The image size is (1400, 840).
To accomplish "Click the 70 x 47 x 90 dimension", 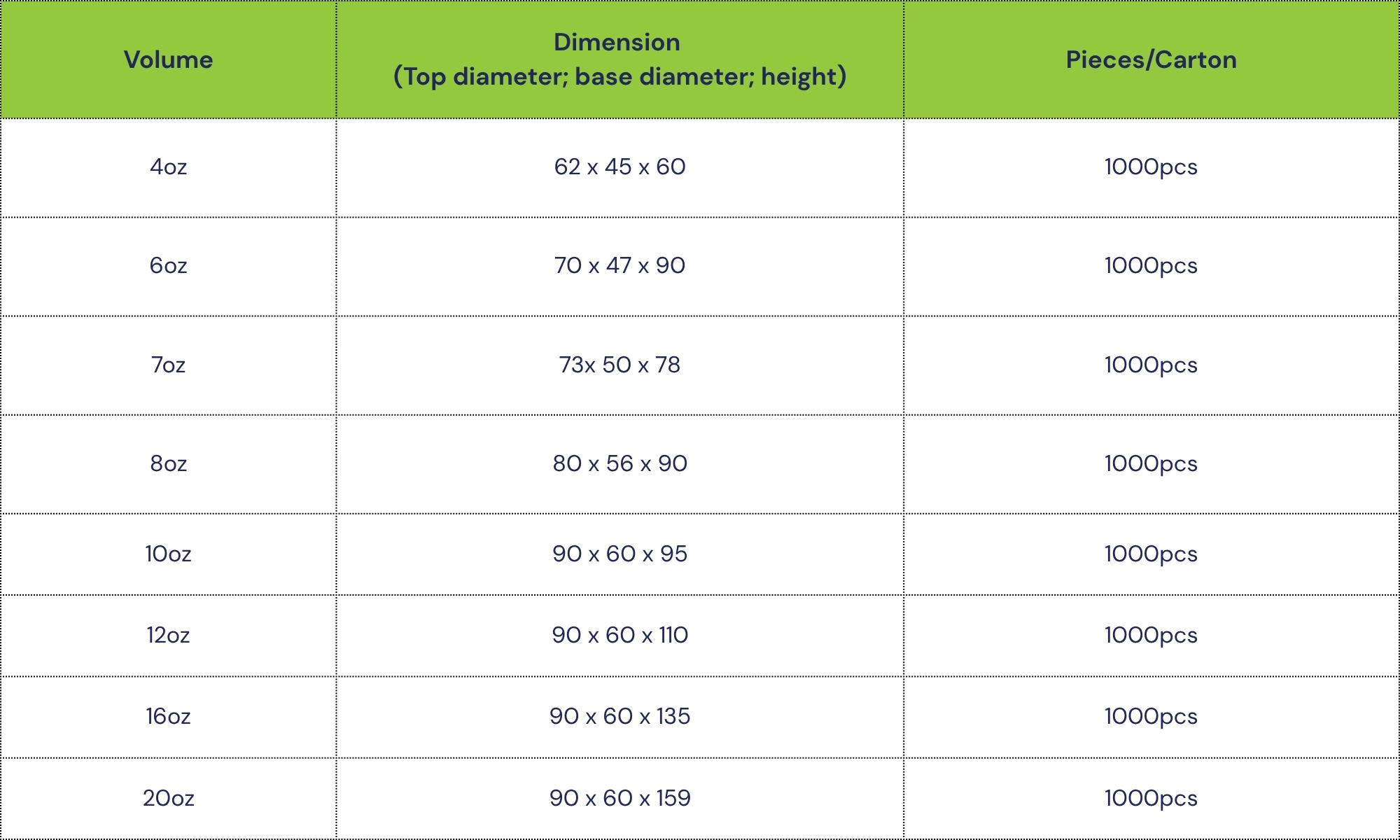I will point(619,266).
